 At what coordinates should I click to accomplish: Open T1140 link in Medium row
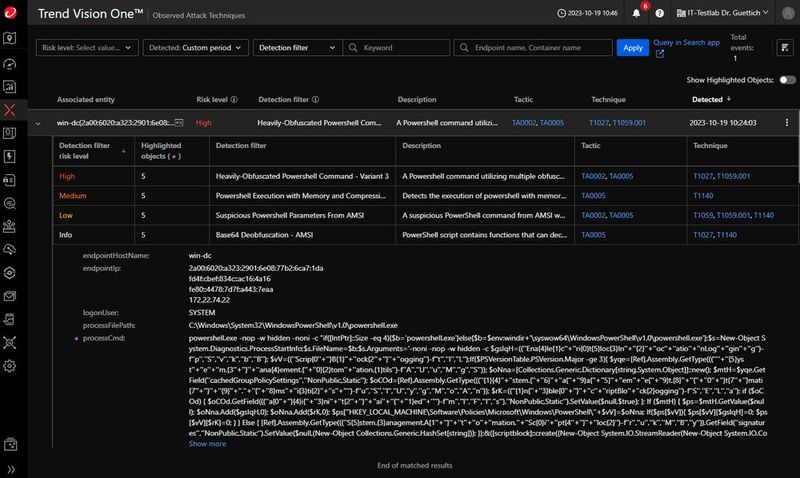tap(703, 195)
